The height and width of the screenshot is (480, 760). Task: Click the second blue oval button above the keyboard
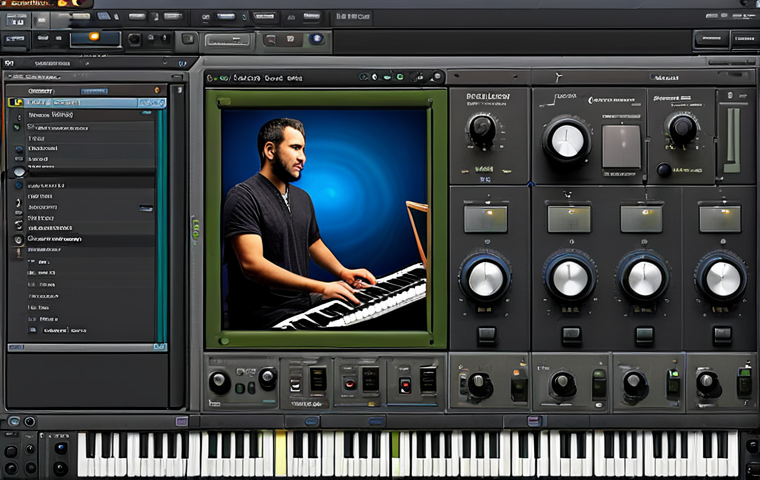[377, 421]
